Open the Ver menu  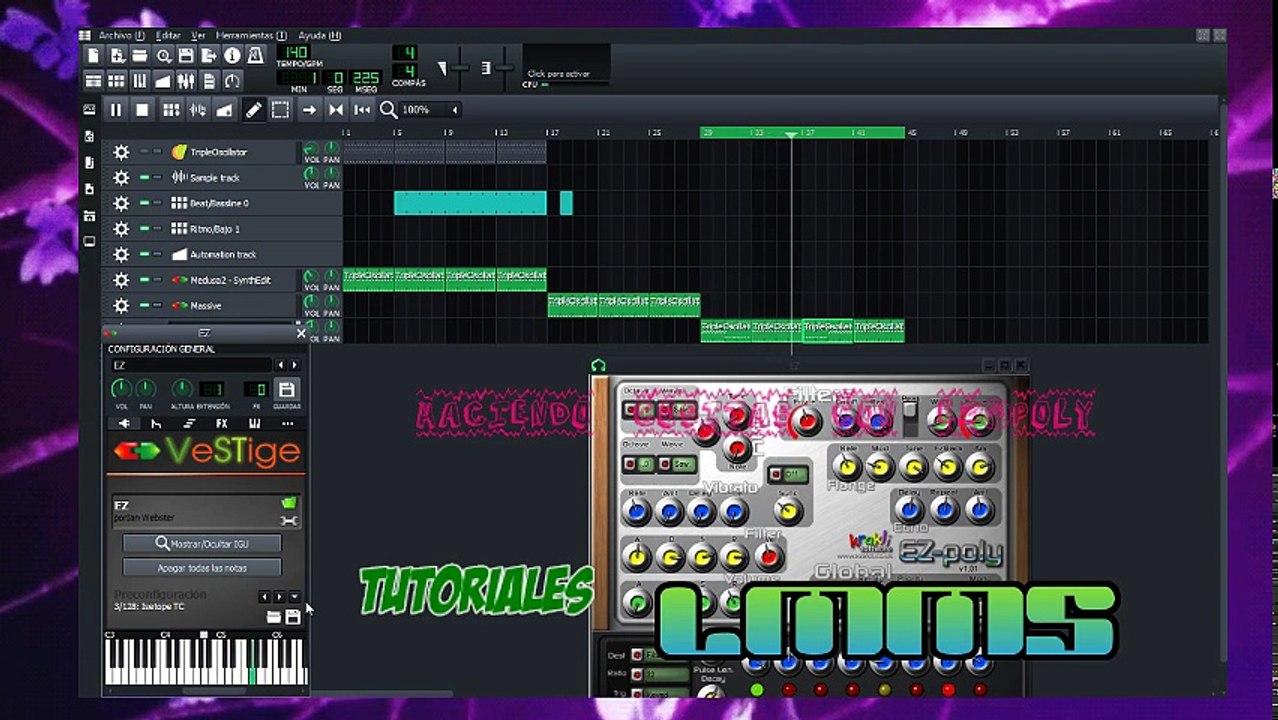pos(198,35)
